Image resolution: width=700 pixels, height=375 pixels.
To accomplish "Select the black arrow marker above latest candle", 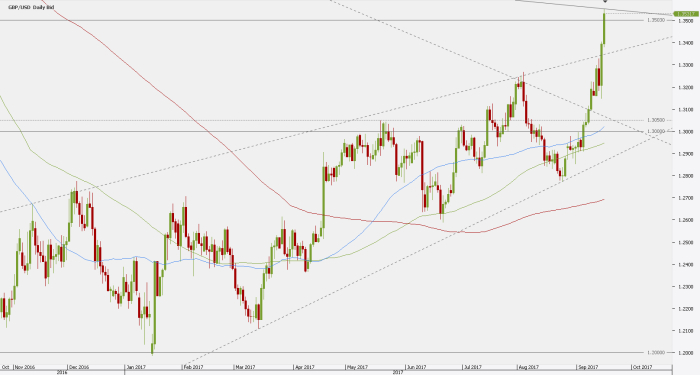I will pos(605,1).
